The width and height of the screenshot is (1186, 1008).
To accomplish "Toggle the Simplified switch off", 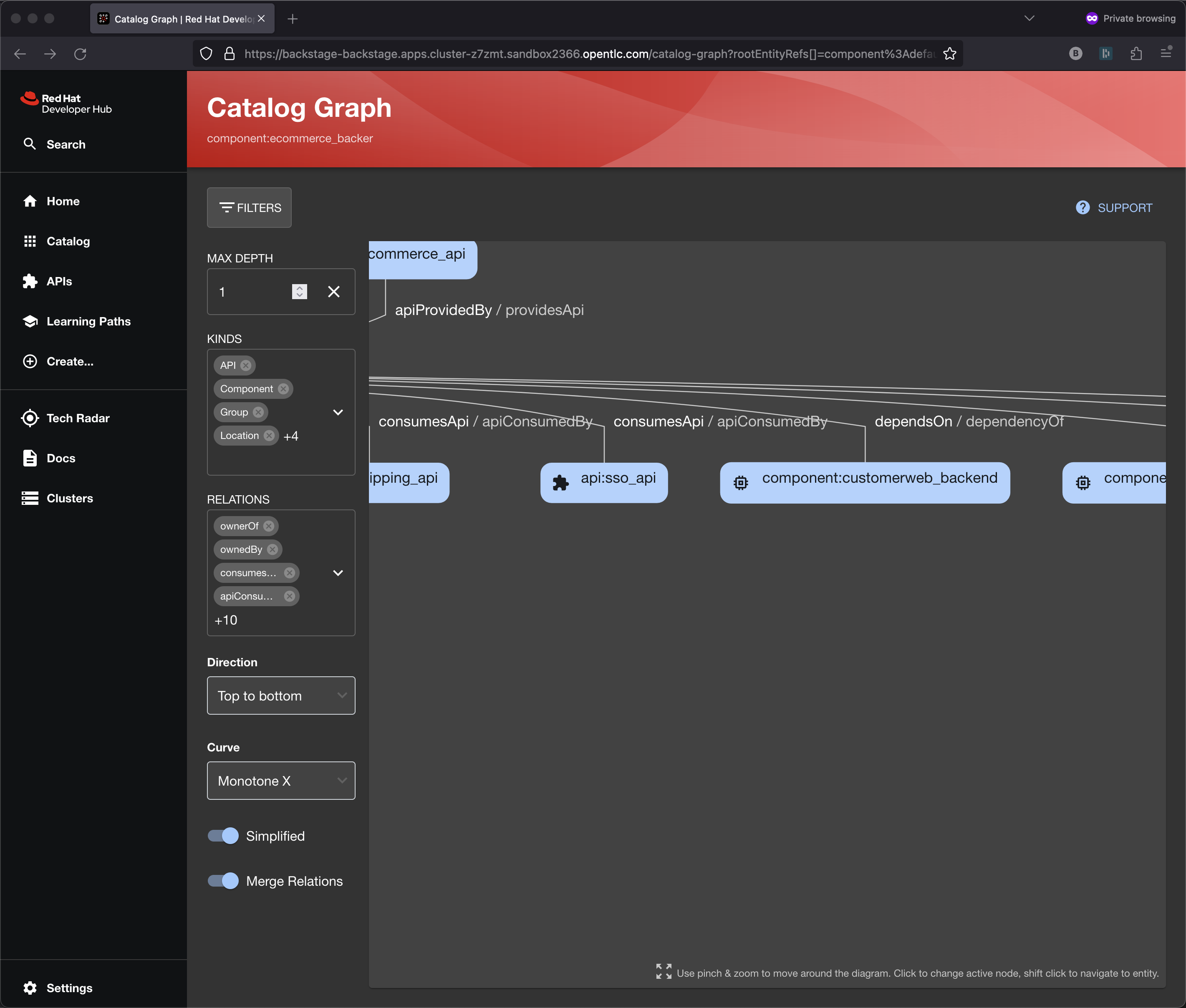I will [x=224, y=836].
